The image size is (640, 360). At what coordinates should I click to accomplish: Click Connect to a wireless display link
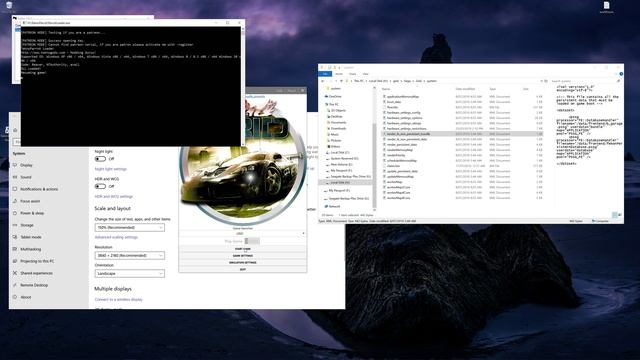click(119, 300)
